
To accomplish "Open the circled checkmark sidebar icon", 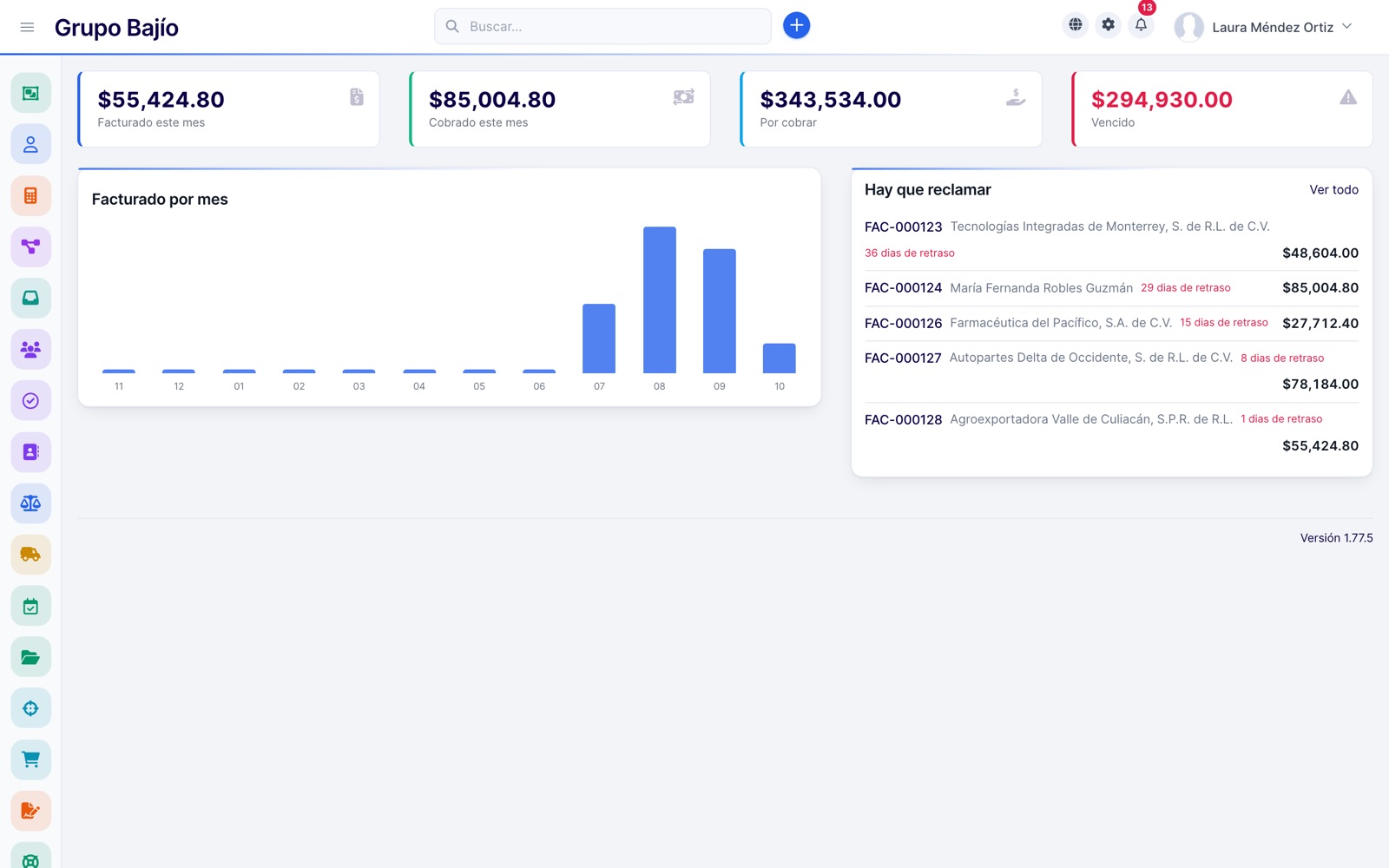I will tap(30, 400).
